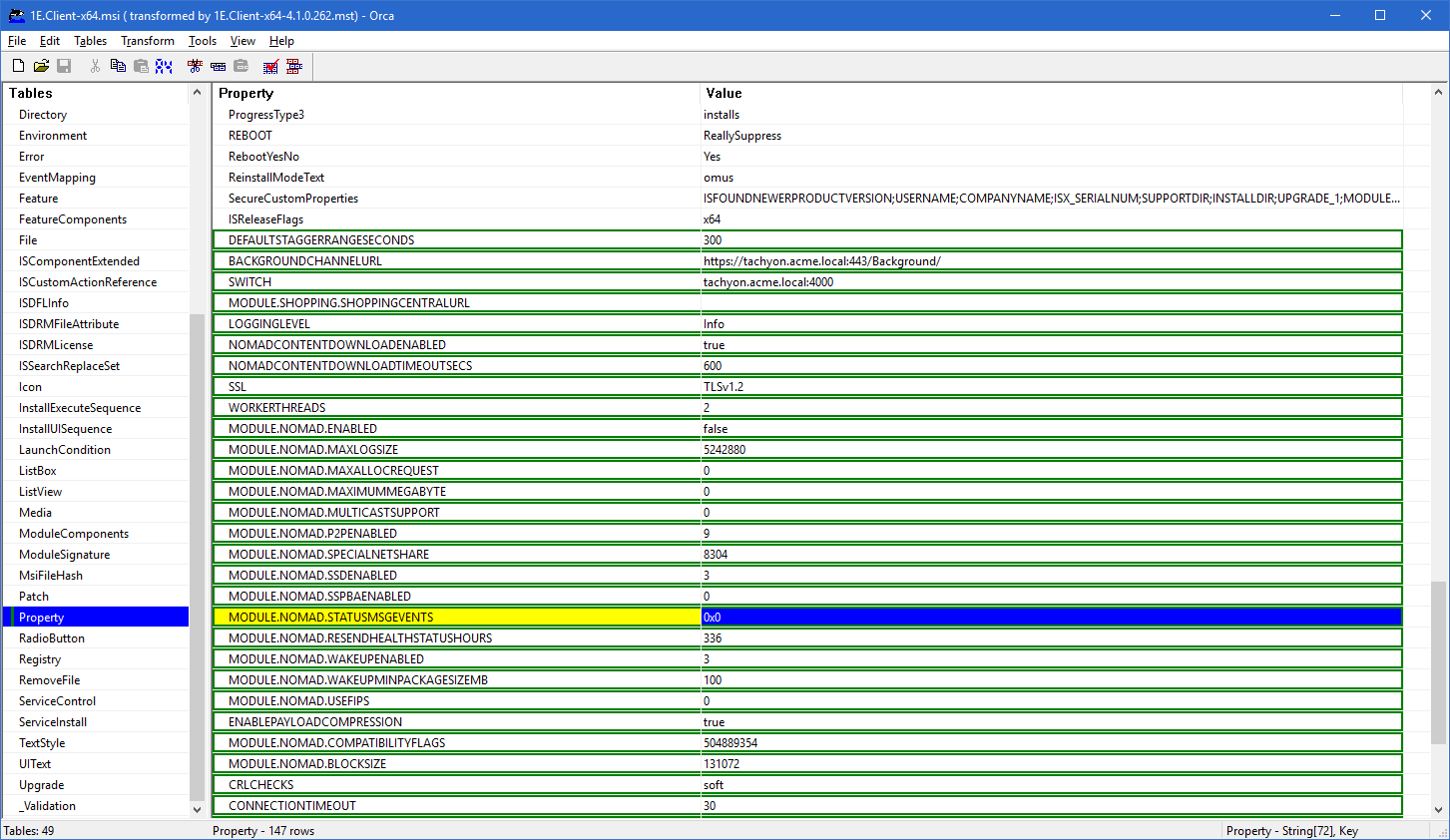Click the last toolbar icon with red-blue tables
The image size is (1450, 840).
293,66
